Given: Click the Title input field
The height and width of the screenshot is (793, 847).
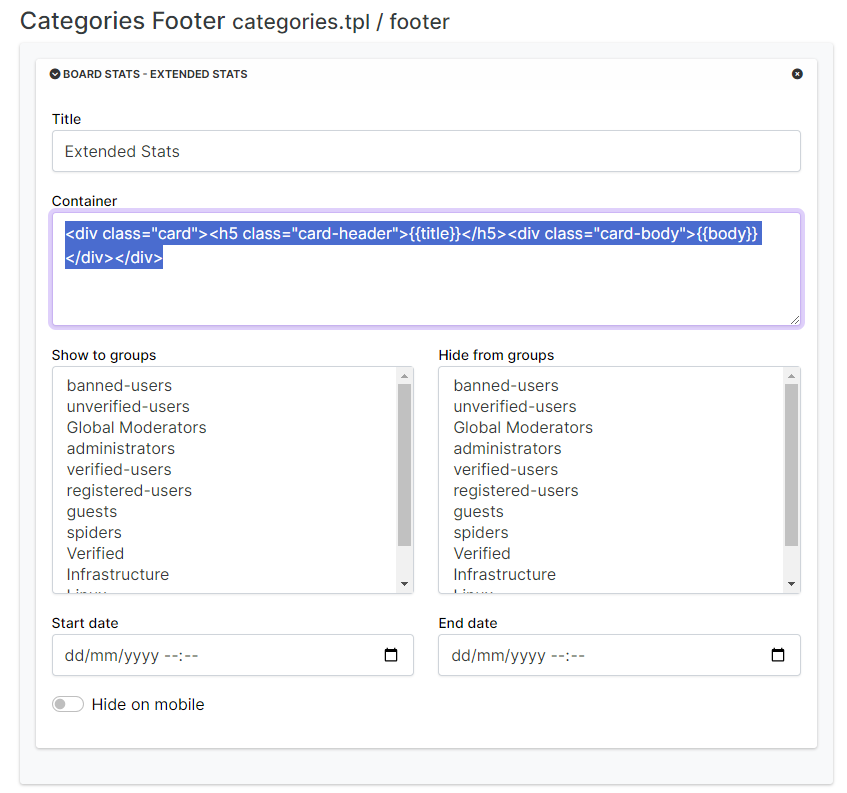Looking at the screenshot, I should [x=426, y=152].
